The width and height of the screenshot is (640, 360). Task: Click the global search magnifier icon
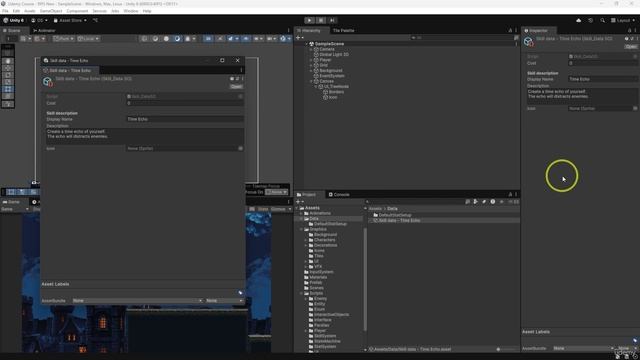coord(602,20)
